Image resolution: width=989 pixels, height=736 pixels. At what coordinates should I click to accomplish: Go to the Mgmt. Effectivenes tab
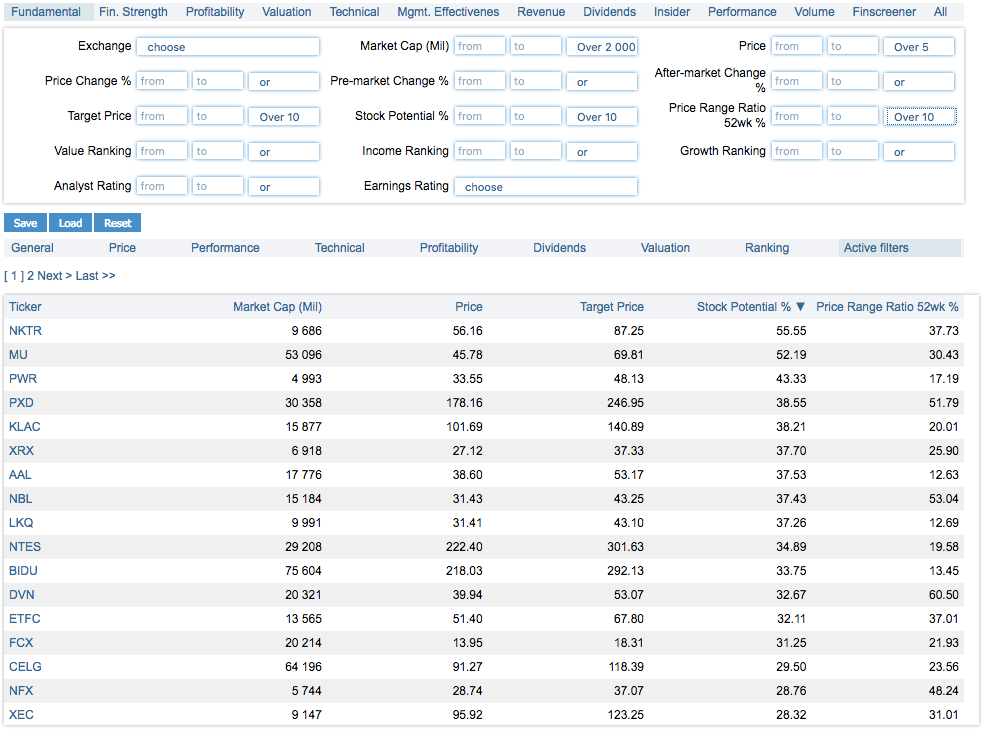[448, 12]
